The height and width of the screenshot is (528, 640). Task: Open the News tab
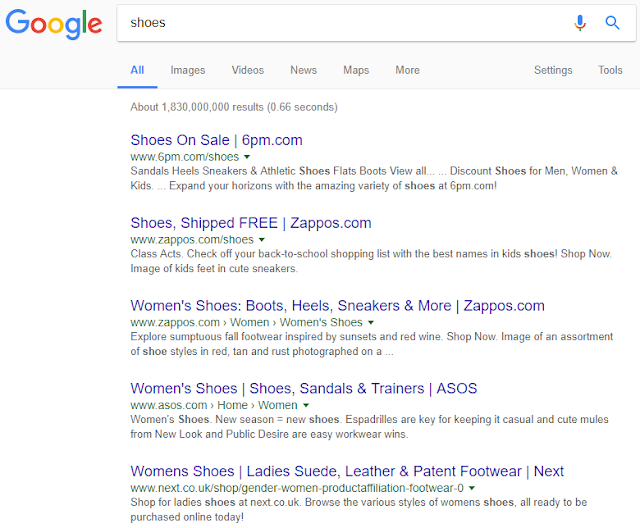(303, 70)
